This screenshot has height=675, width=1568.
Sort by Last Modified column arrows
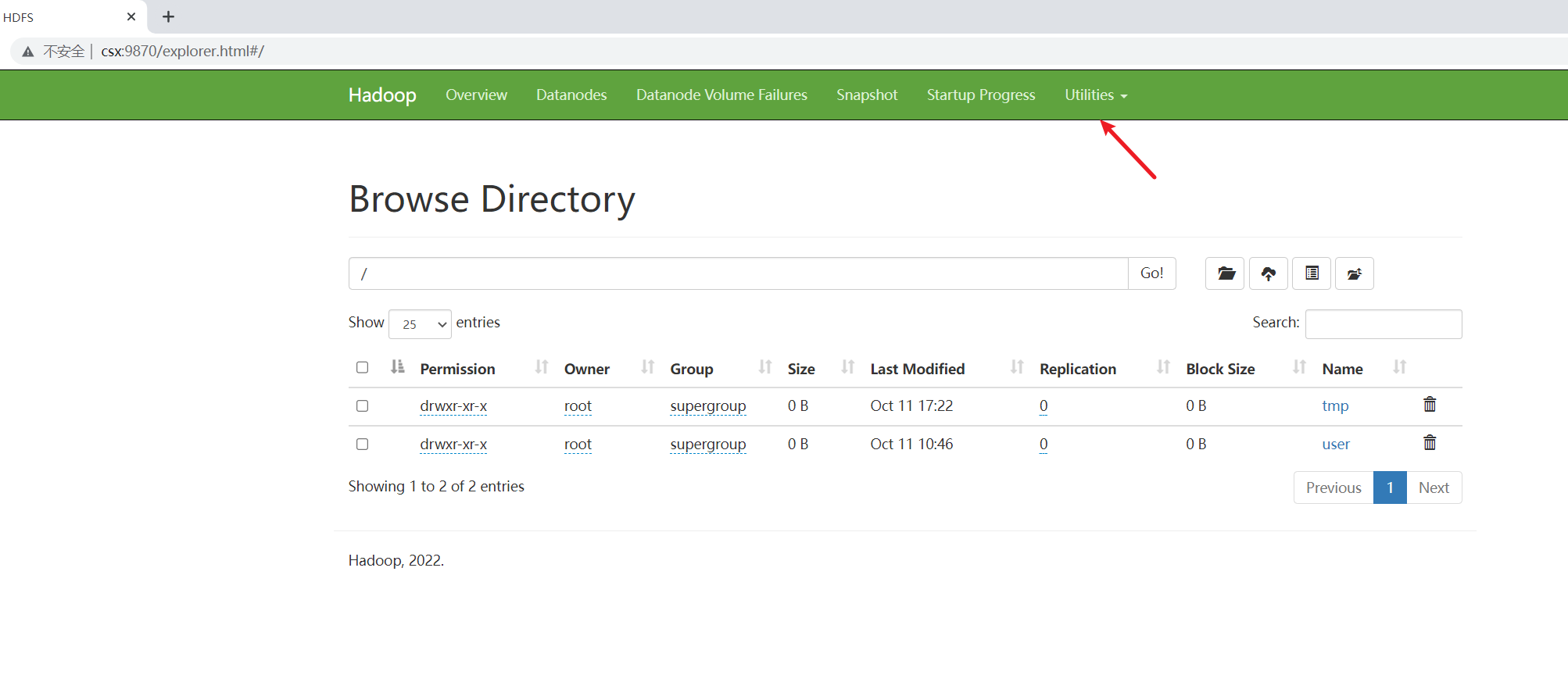pyautogui.click(x=1017, y=367)
